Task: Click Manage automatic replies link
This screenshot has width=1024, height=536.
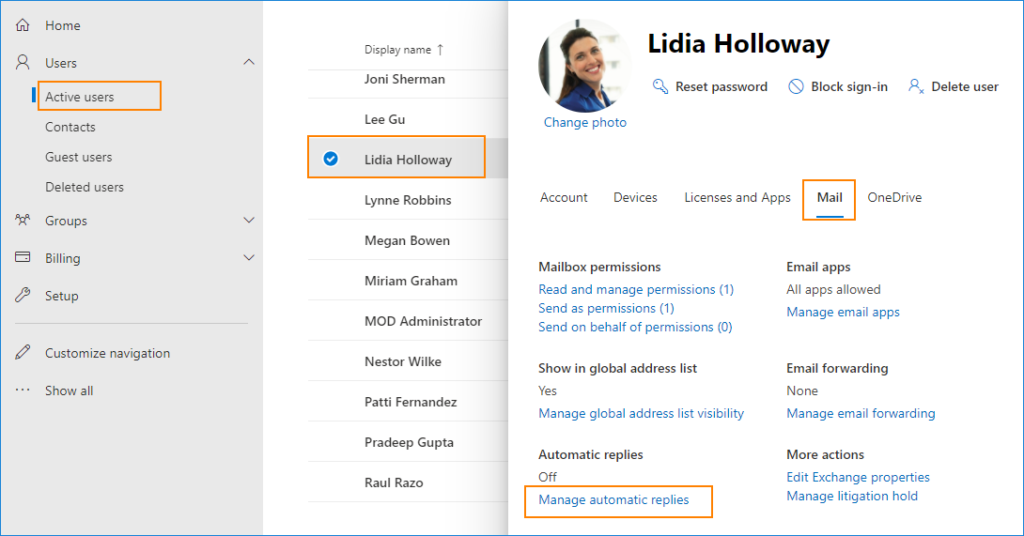Action: point(613,499)
